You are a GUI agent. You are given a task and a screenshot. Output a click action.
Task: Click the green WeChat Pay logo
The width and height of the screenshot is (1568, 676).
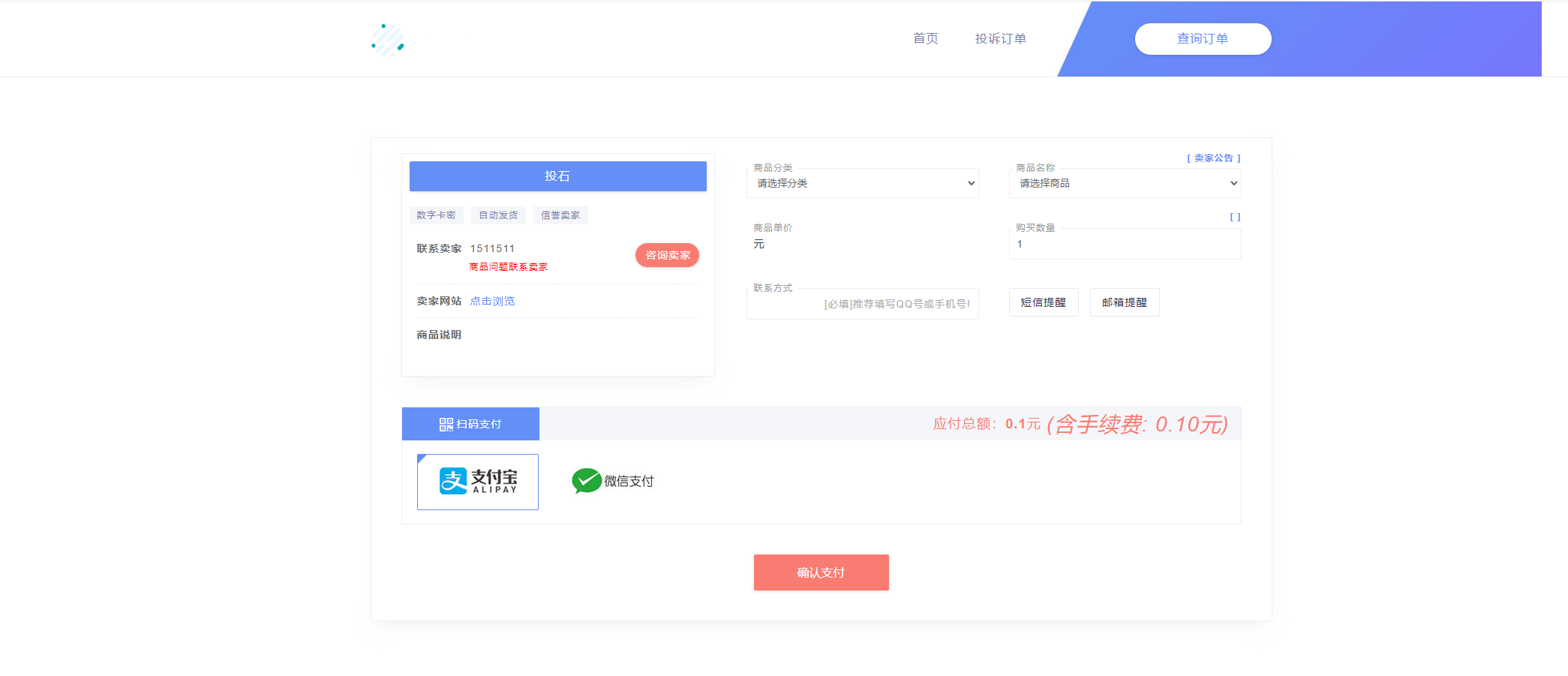[x=586, y=481]
